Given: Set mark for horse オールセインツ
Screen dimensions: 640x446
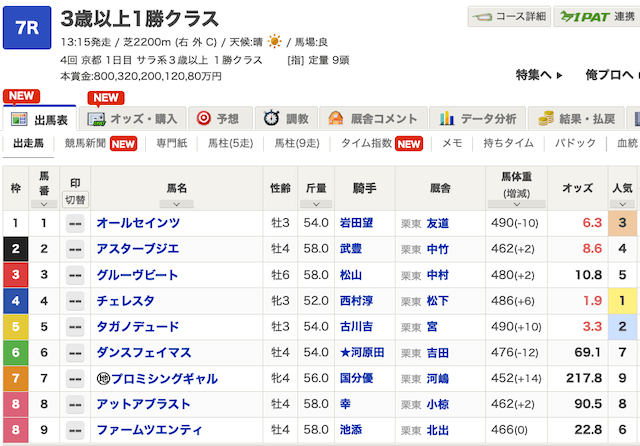Looking at the screenshot, I should (75, 223).
